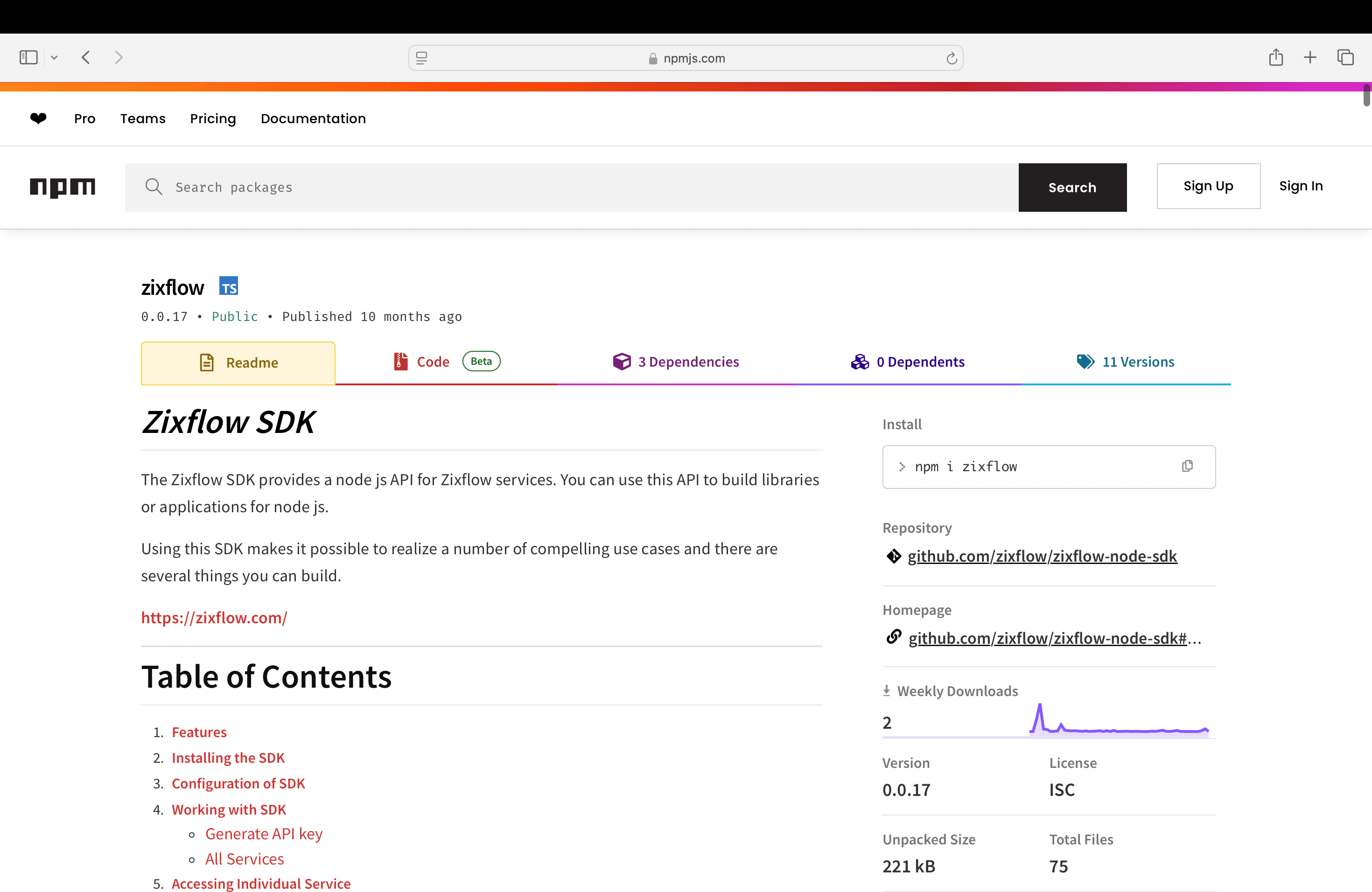Click the npm heart icon
The height and width of the screenshot is (892, 1372).
38,118
